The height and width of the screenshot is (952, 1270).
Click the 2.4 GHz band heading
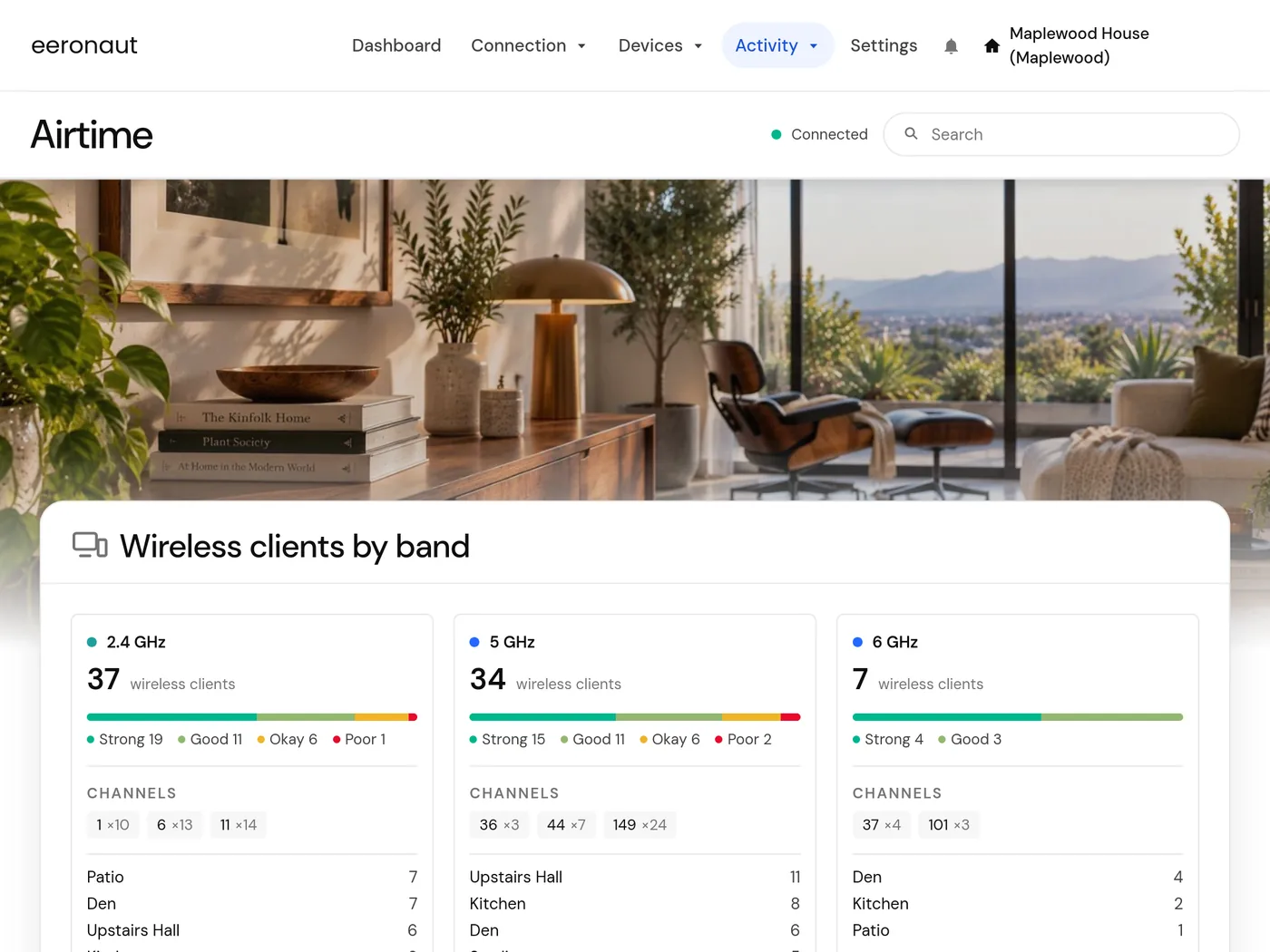click(136, 642)
